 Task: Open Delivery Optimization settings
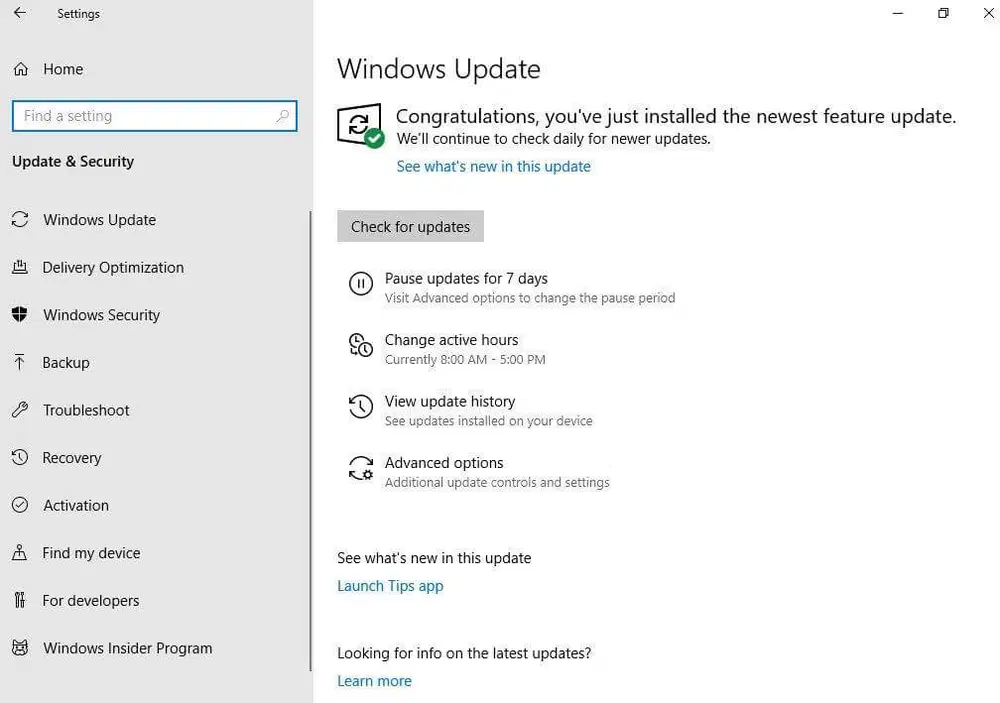[x=113, y=267]
